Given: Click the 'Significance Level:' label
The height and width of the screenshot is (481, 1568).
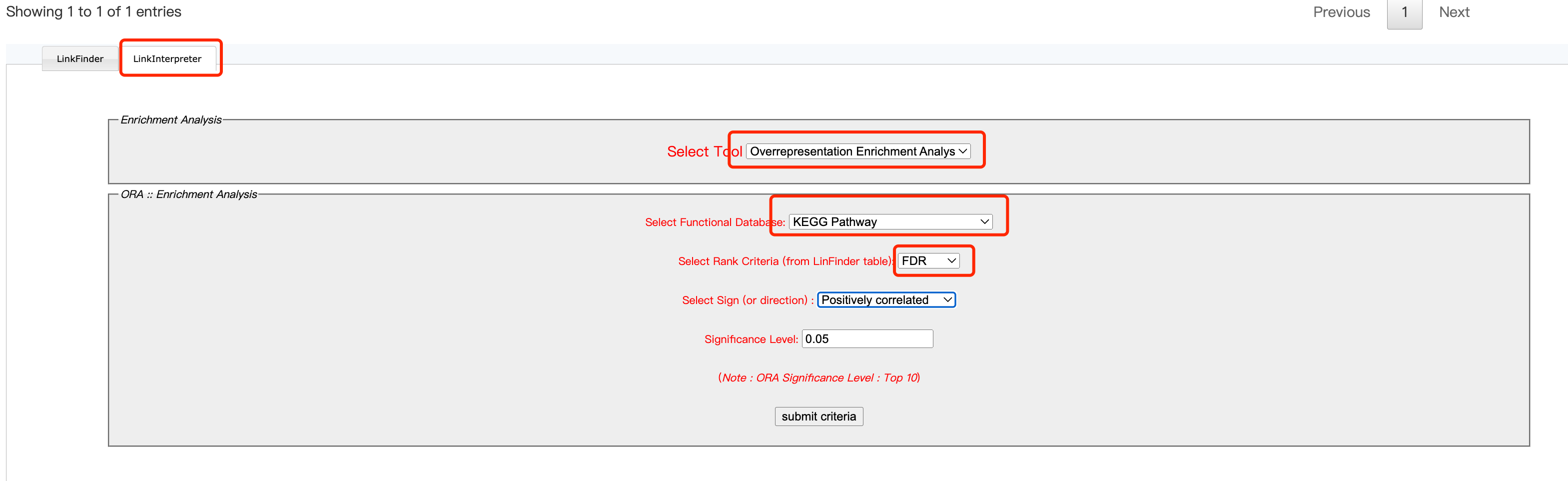Looking at the screenshot, I should pyautogui.click(x=751, y=339).
